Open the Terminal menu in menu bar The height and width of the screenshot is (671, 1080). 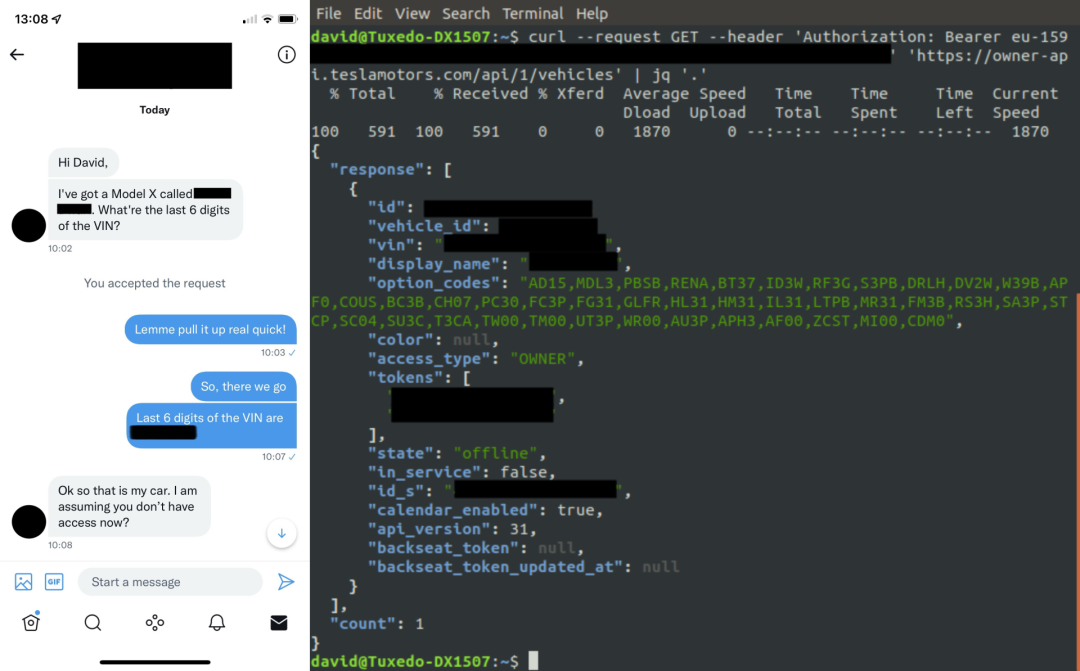532,13
